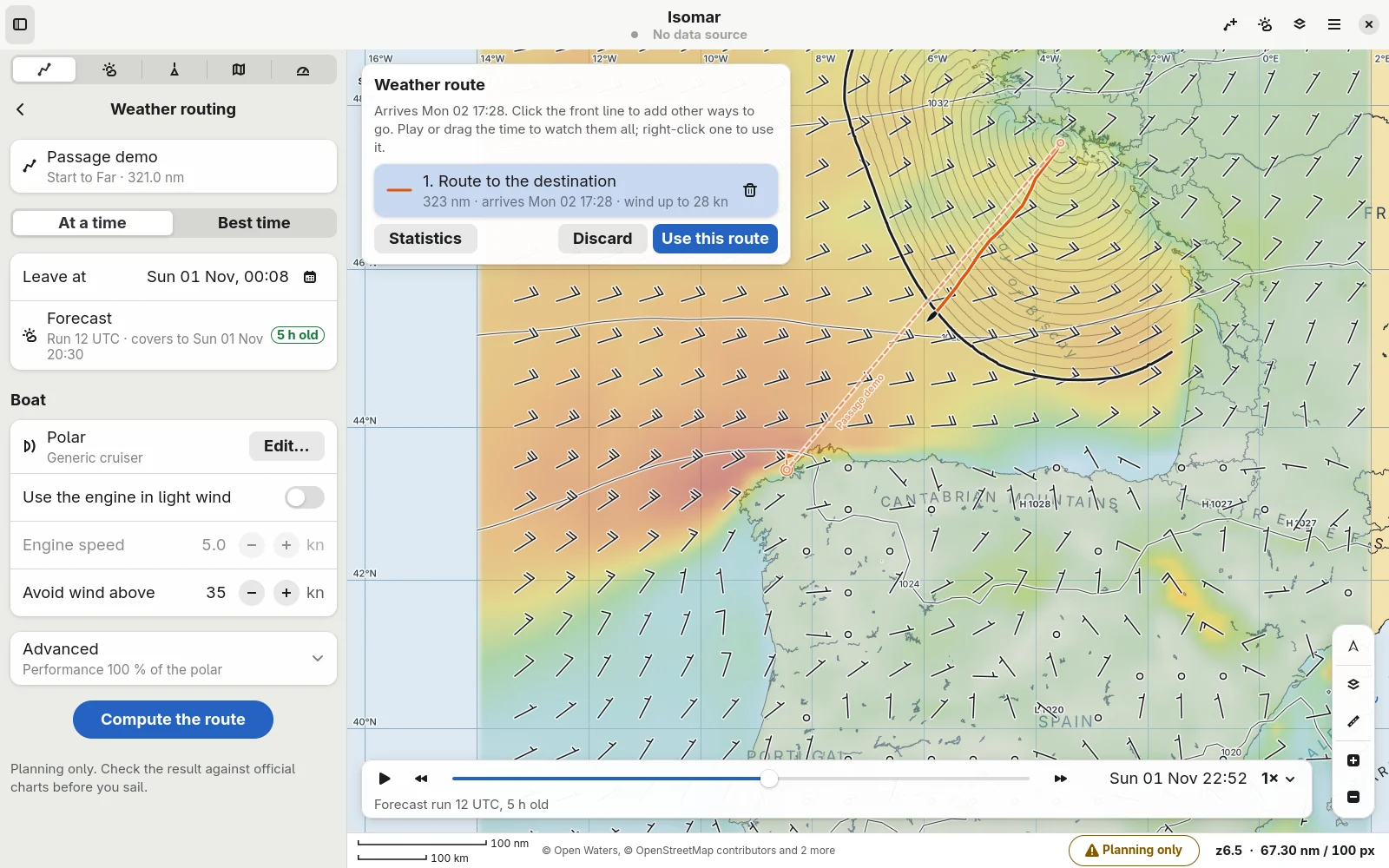The height and width of the screenshot is (868, 1389).
Task: Step timeline backward
Action: (422, 779)
